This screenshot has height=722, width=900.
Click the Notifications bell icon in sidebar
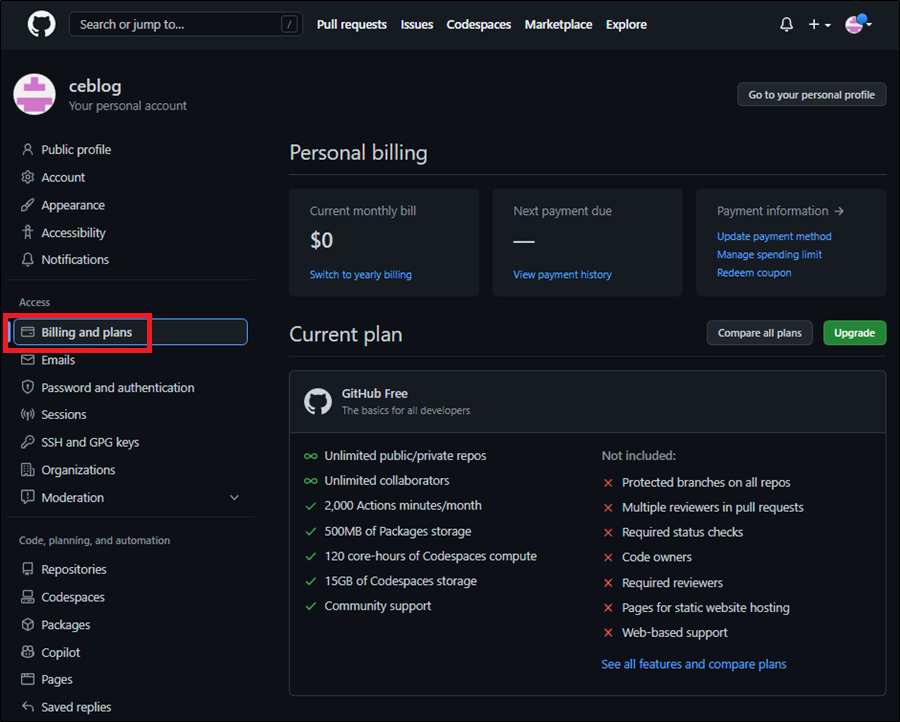pos(28,259)
